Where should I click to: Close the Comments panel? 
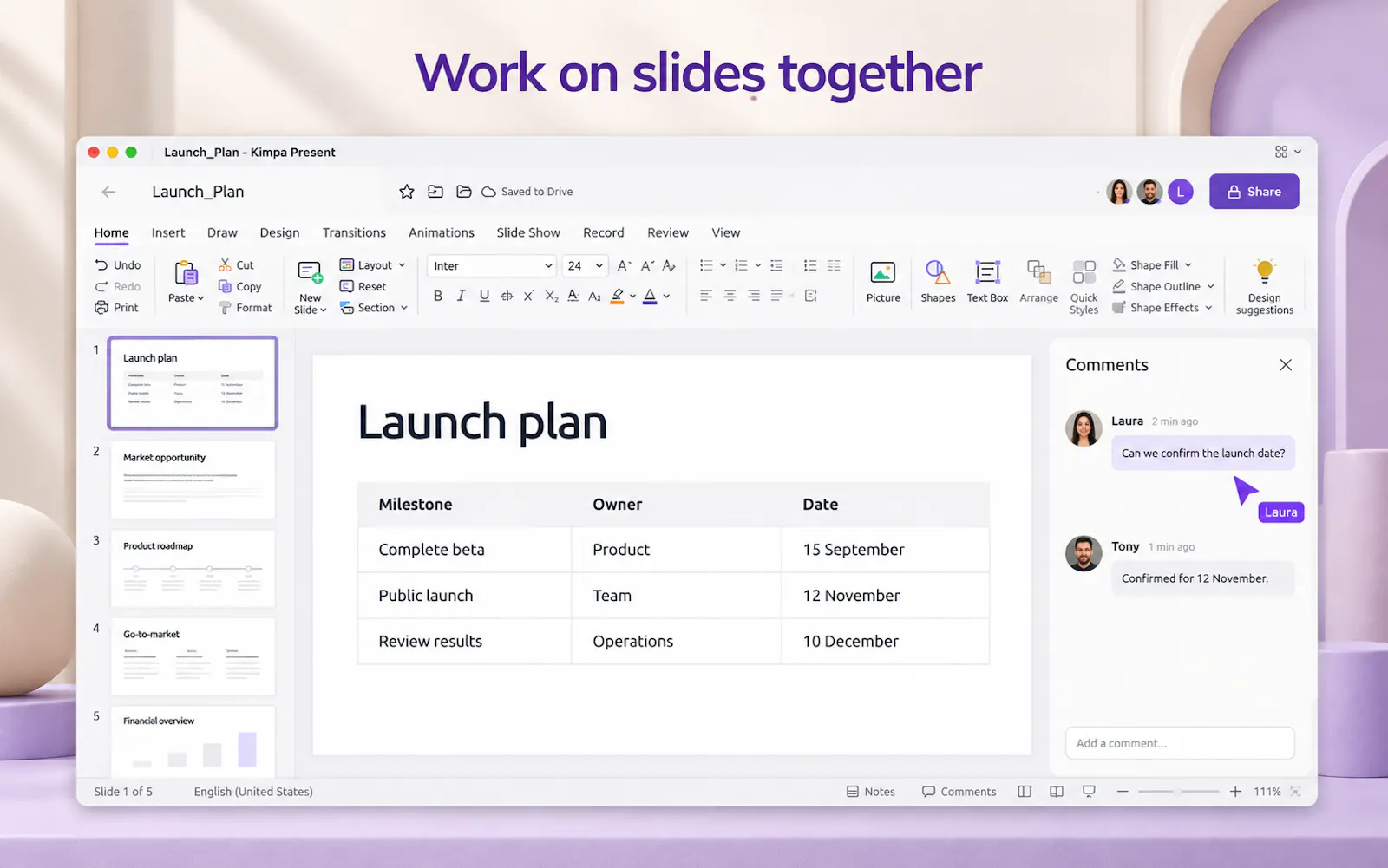click(x=1286, y=365)
